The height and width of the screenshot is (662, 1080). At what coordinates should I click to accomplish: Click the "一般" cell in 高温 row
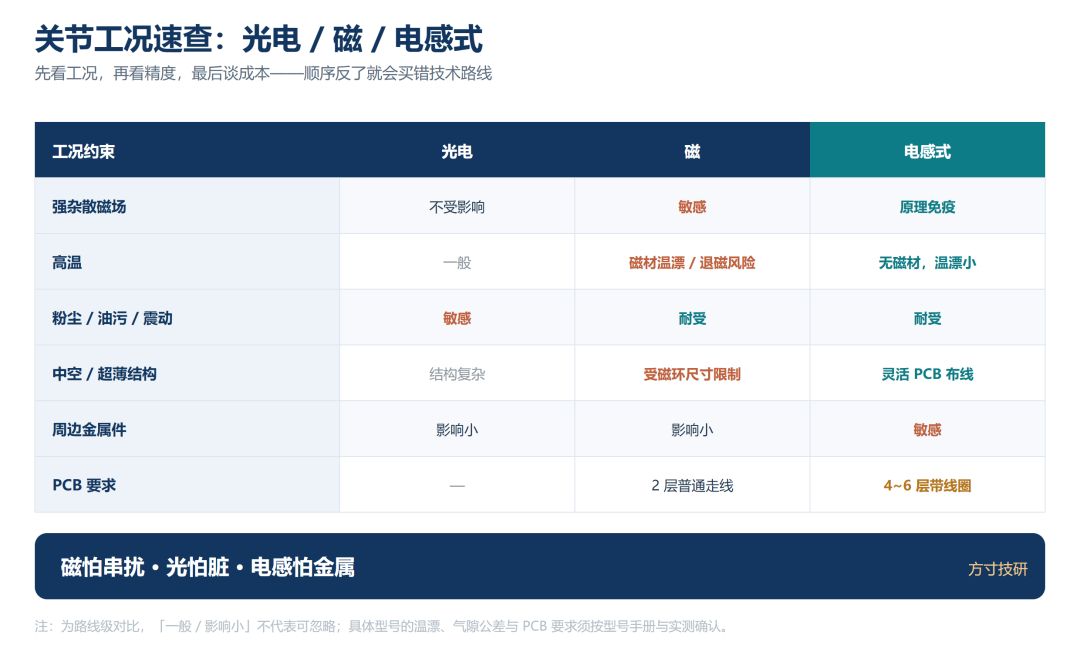[x=457, y=262]
